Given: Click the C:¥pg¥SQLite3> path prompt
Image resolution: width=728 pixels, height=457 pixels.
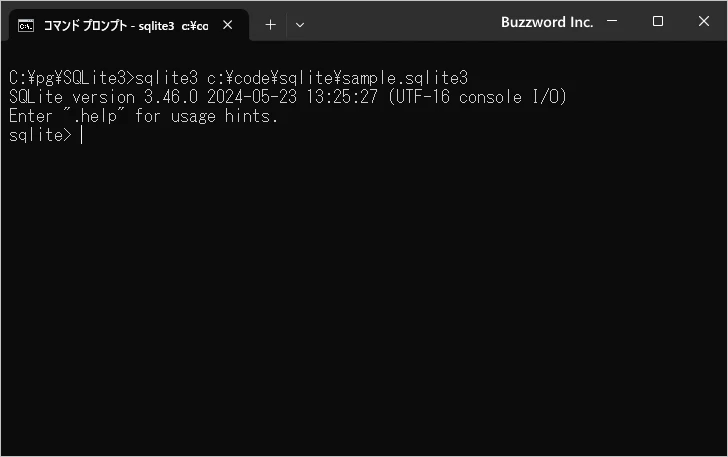Looking at the screenshot, I should coord(72,78).
